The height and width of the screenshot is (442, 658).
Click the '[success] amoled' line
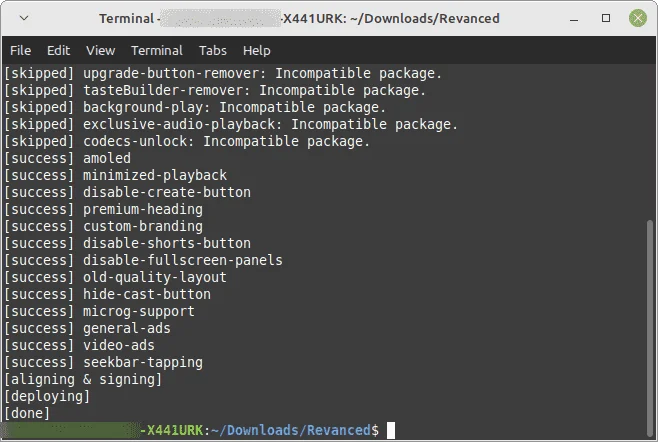tap(68, 158)
